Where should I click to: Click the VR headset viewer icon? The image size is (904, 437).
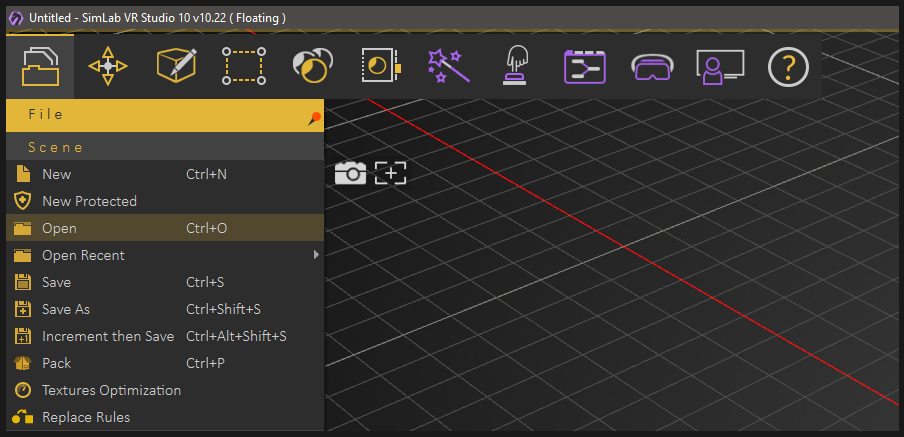(652, 67)
